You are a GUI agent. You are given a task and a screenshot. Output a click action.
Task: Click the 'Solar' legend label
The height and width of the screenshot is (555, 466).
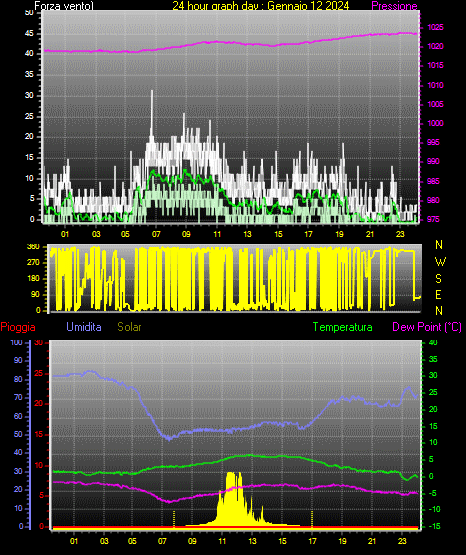tap(130, 327)
